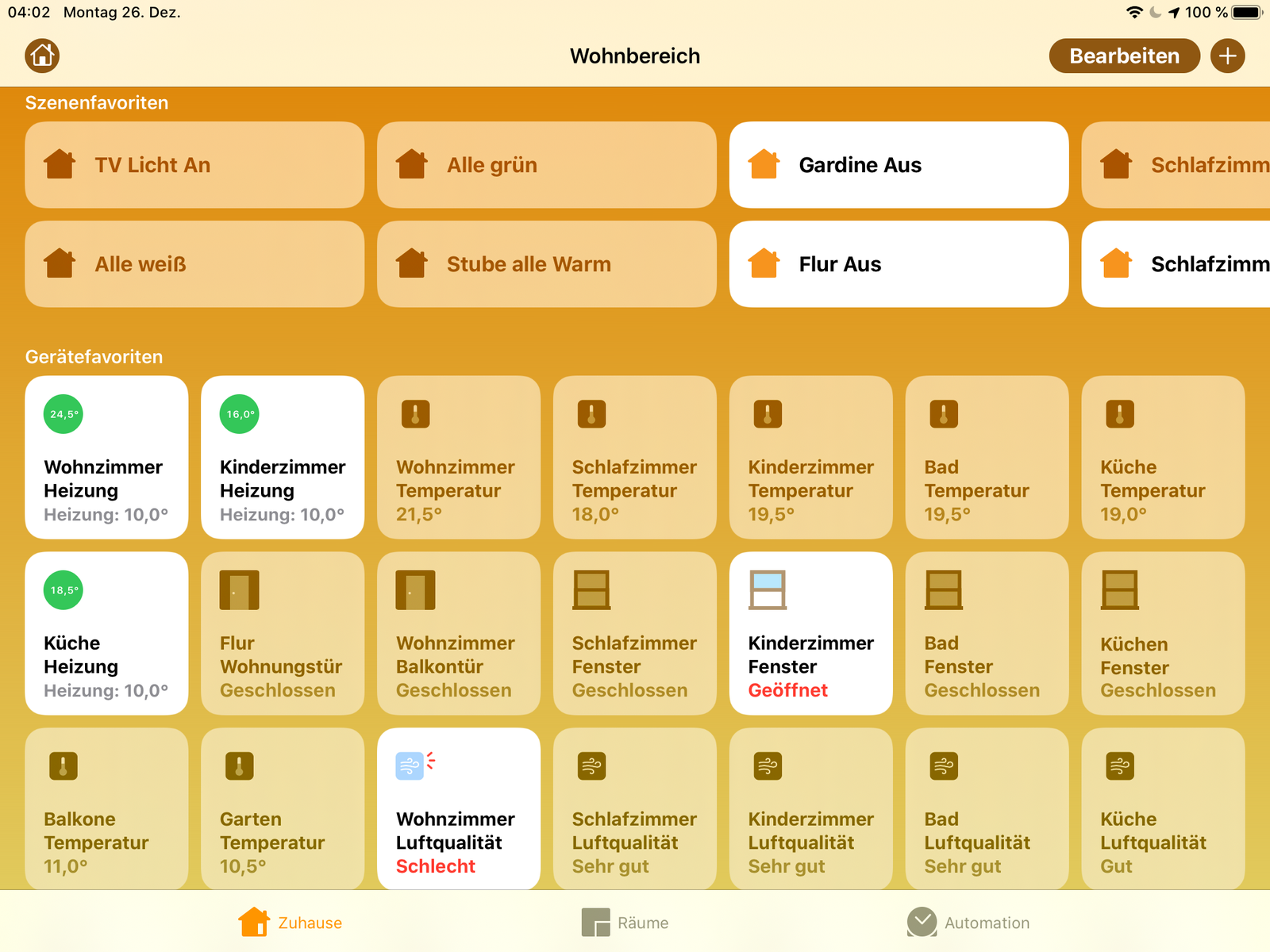Run the Stube alle Warm scene
The height and width of the screenshot is (952, 1270).
point(546,264)
